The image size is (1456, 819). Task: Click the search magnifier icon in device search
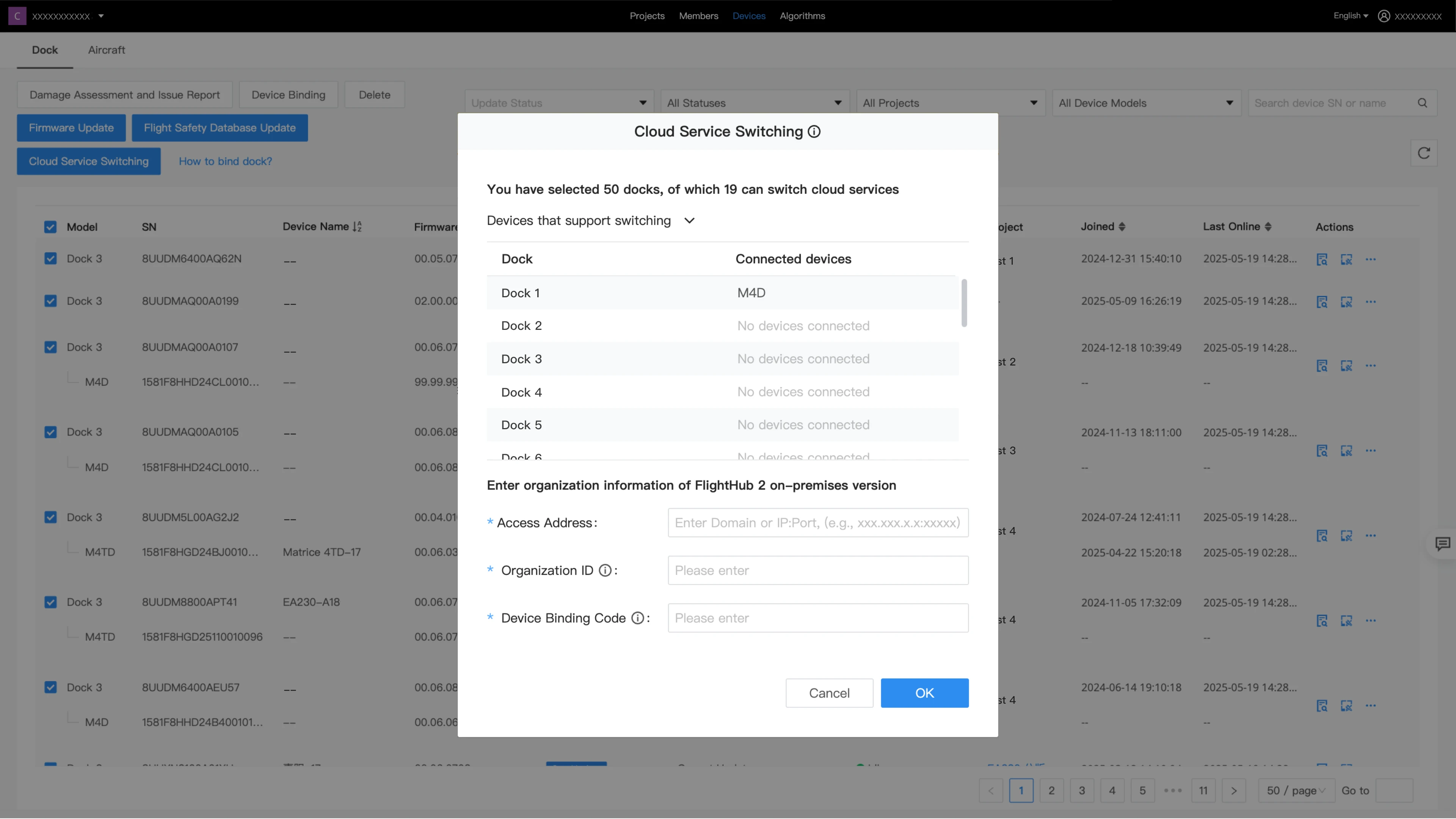[x=1422, y=103]
